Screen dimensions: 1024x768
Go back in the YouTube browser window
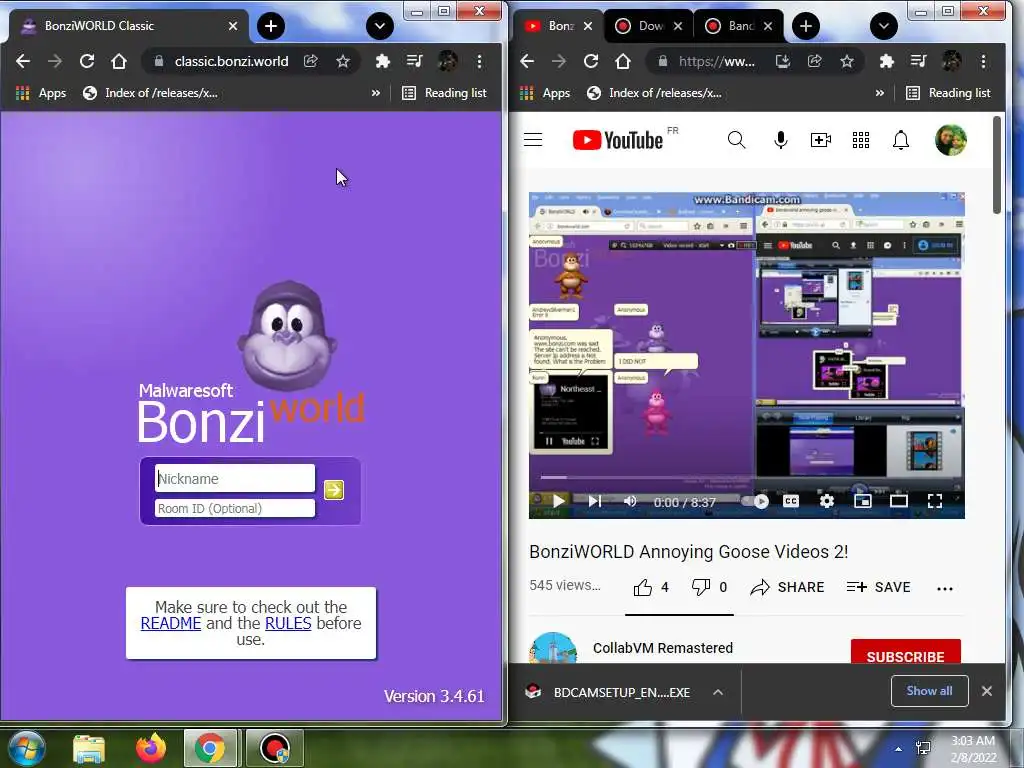point(527,61)
